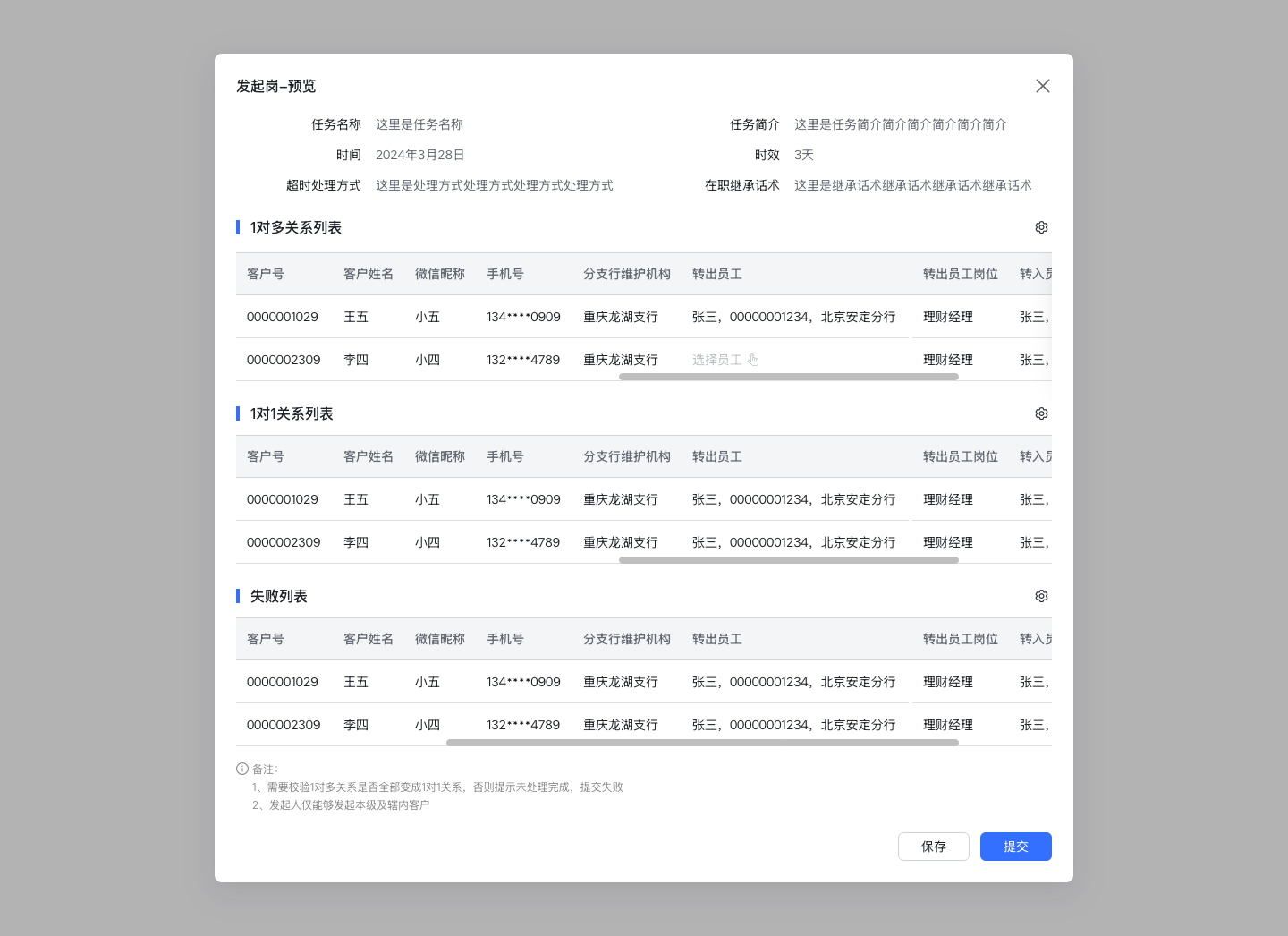
Task: Click name 李四 in 1对多关系列表
Action: 356,360
